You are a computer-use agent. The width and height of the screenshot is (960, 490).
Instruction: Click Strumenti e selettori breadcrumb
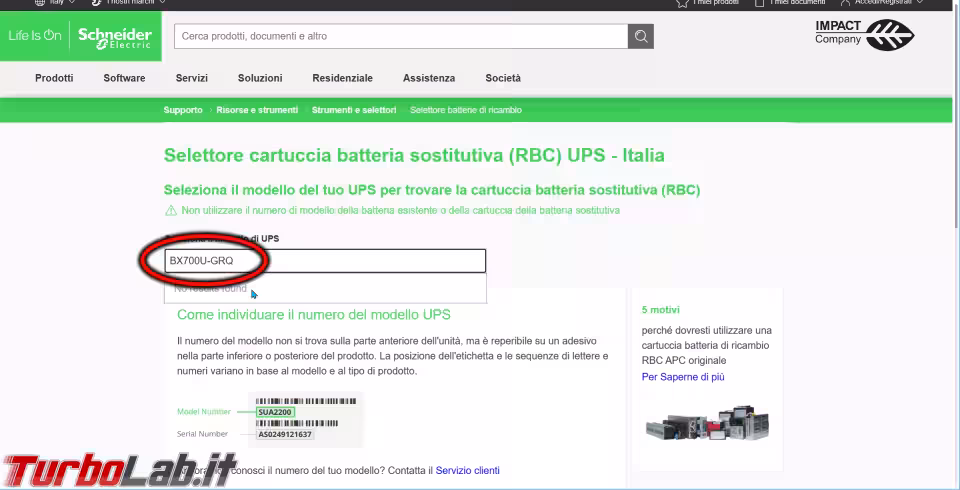click(354, 110)
